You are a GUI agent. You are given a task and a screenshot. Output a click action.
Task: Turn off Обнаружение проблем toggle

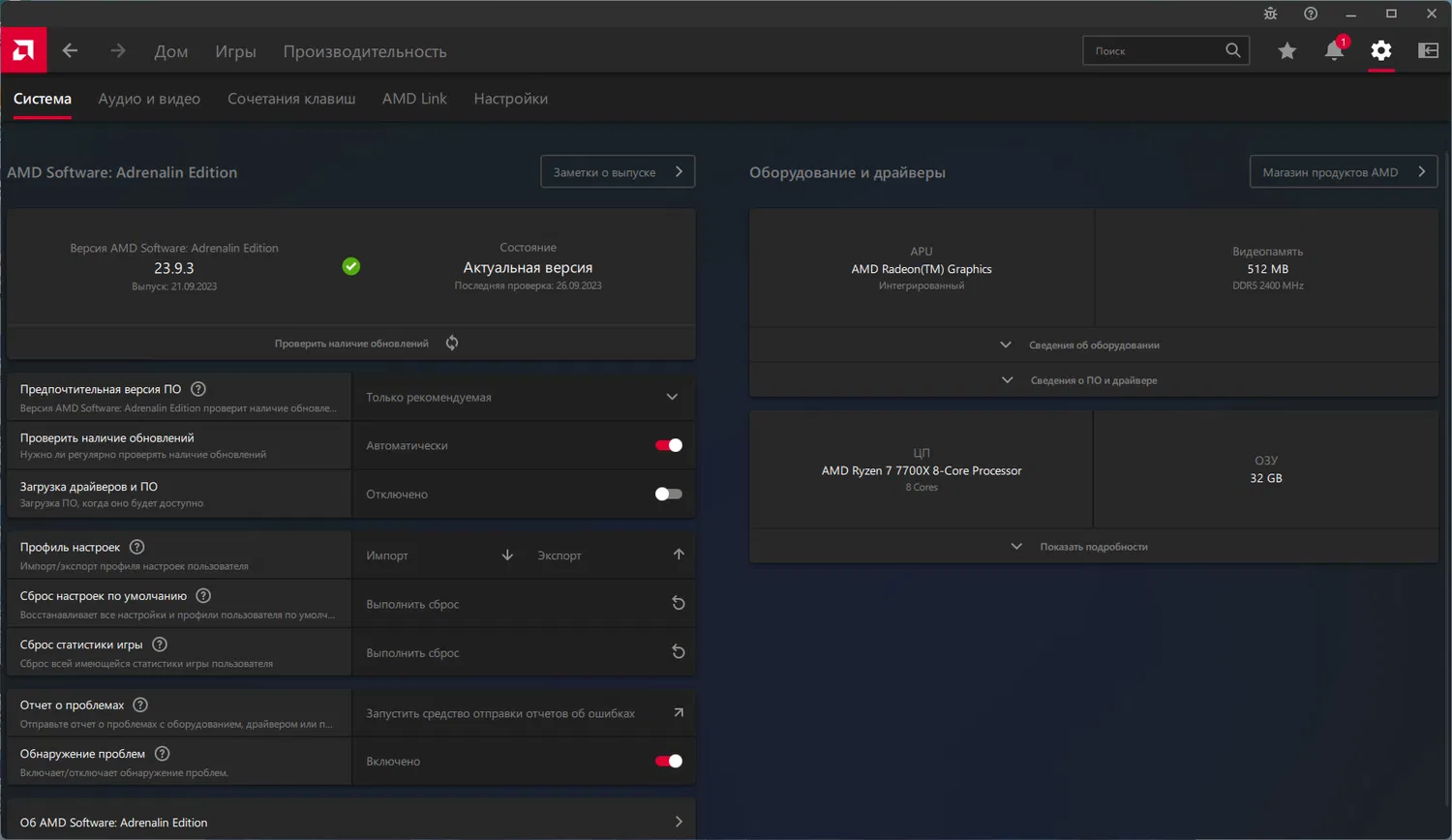pos(668,761)
